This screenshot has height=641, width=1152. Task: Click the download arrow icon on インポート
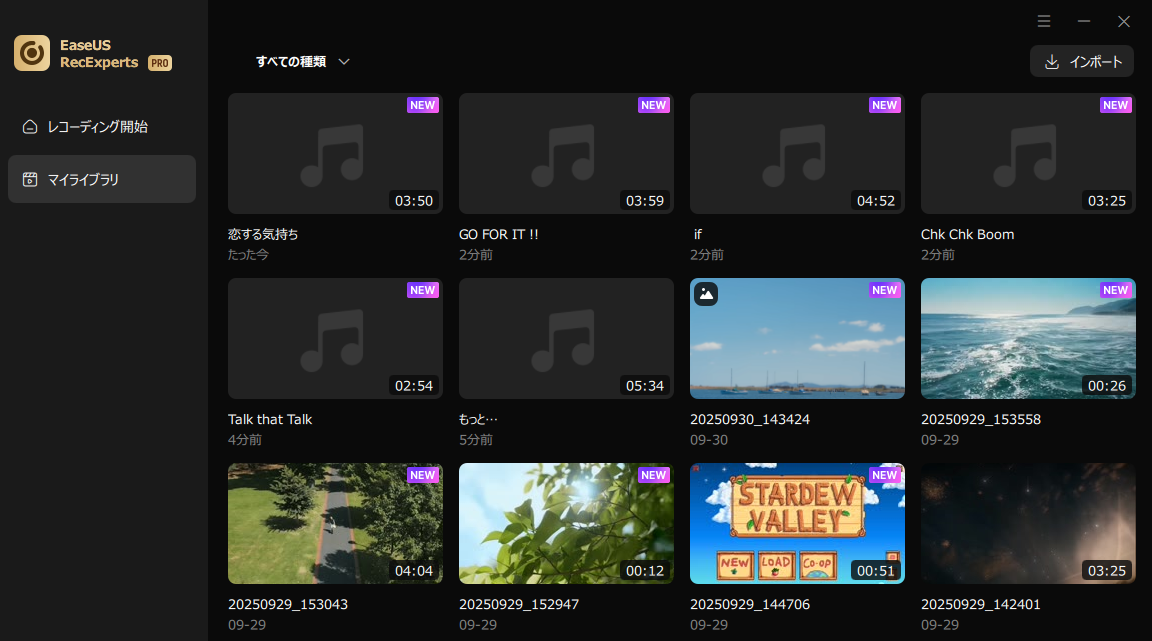pos(1051,62)
